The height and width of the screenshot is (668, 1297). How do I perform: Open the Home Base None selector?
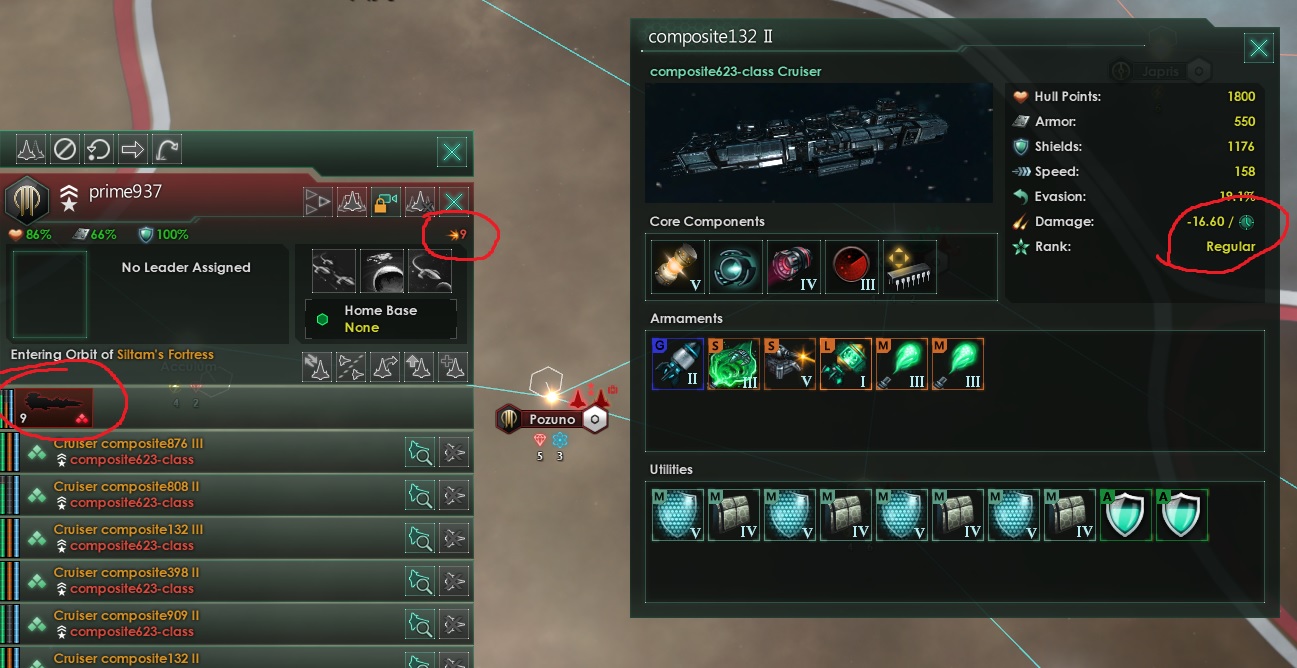point(380,319)
